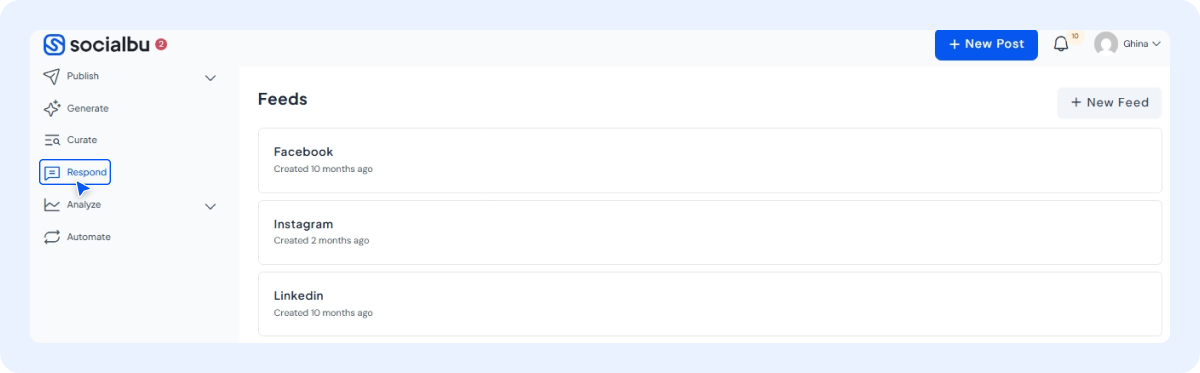1200x373 pixels.
Task: Click the Respond chat bubble icon
Action: point(52,172)
